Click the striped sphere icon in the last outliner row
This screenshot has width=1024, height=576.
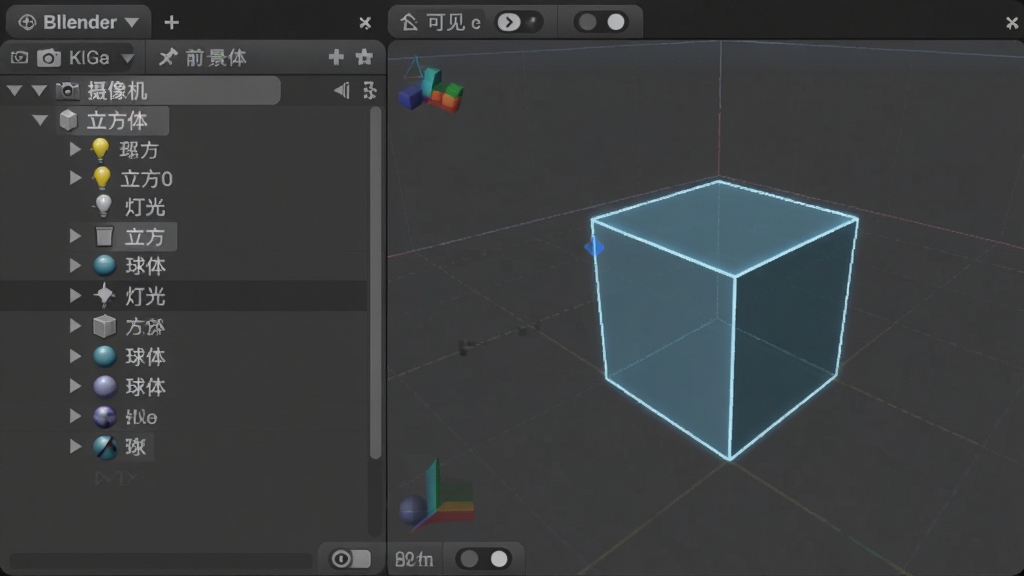pos(104,447)
